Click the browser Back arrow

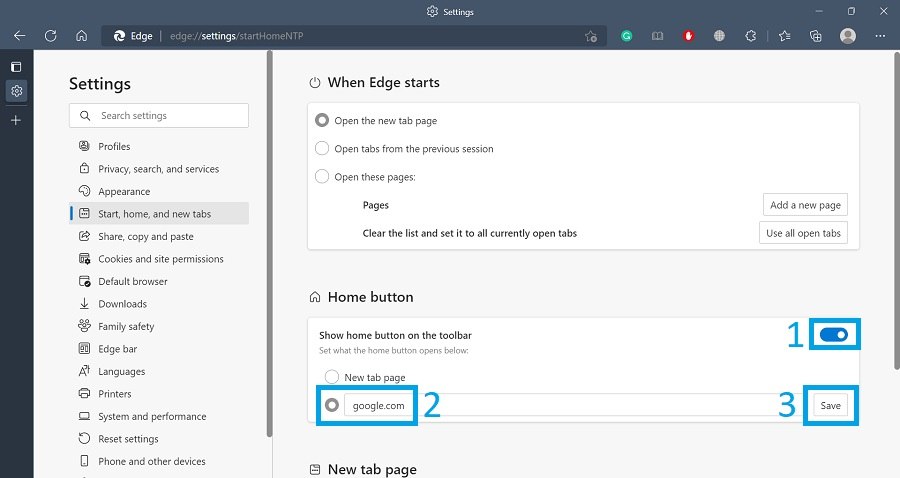(x=19, y=36)
